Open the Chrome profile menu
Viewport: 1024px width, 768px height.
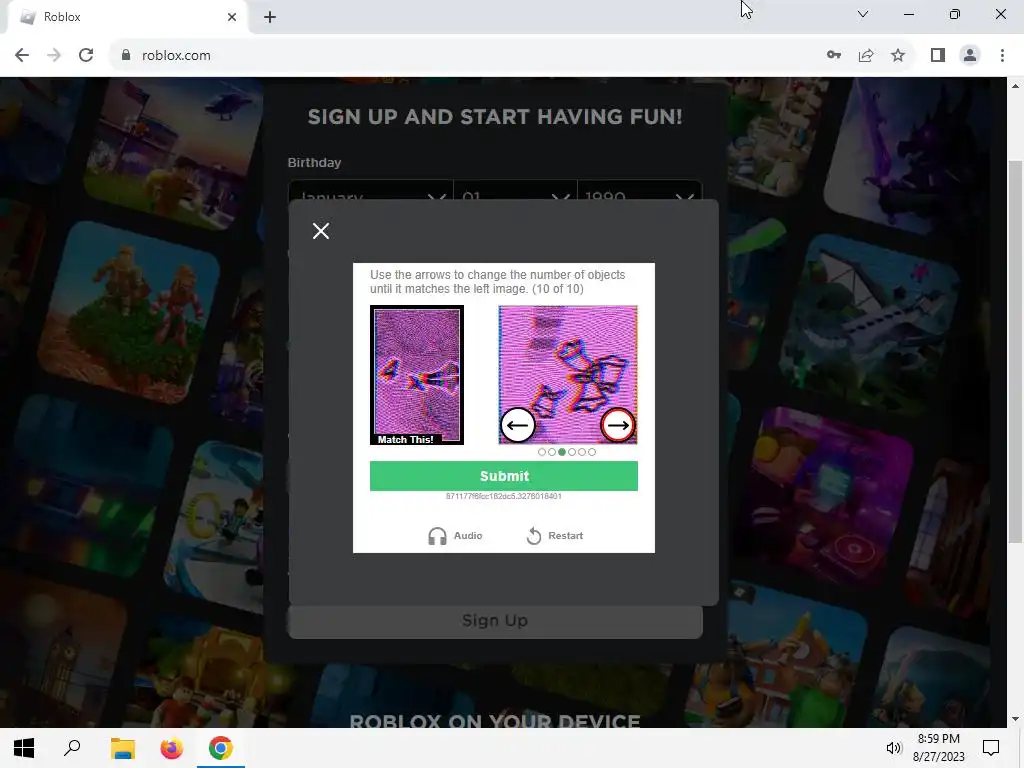click(970, 56)
